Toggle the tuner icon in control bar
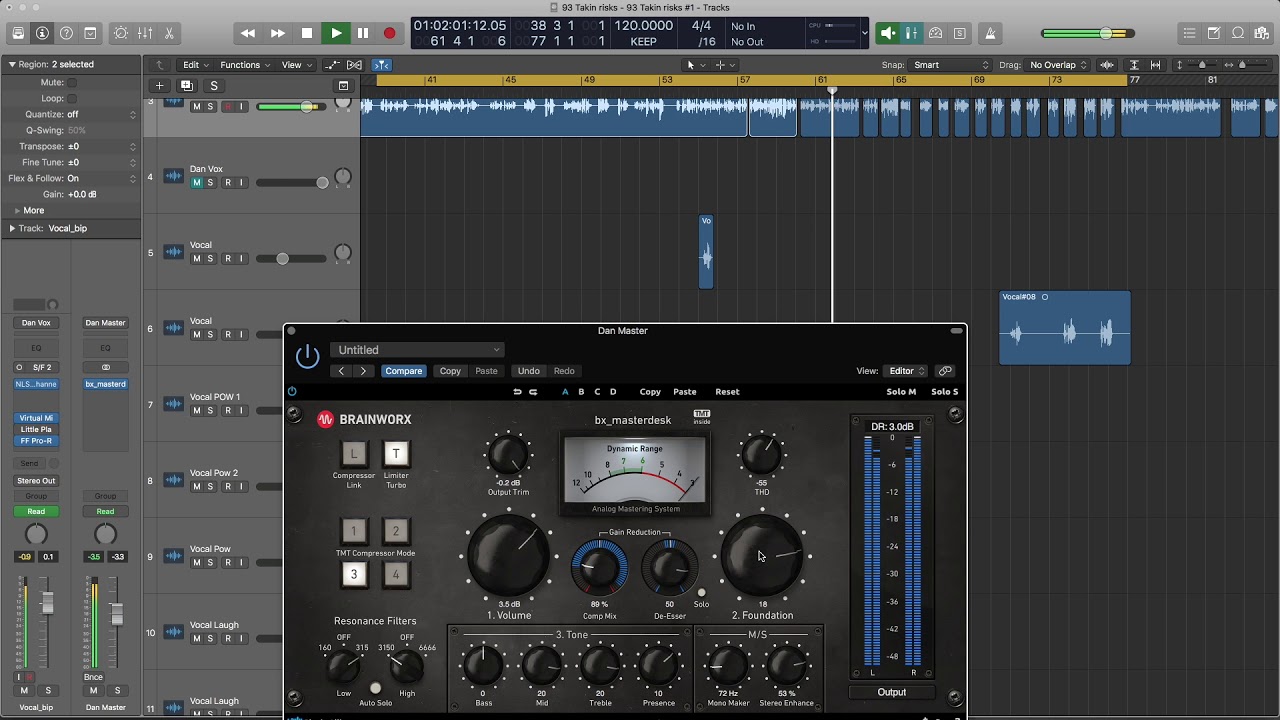The height and width of the screenshot is (720, 1280). [935, 33]
